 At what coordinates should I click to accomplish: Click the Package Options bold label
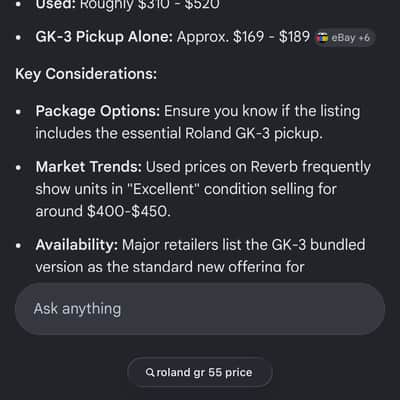98,112
